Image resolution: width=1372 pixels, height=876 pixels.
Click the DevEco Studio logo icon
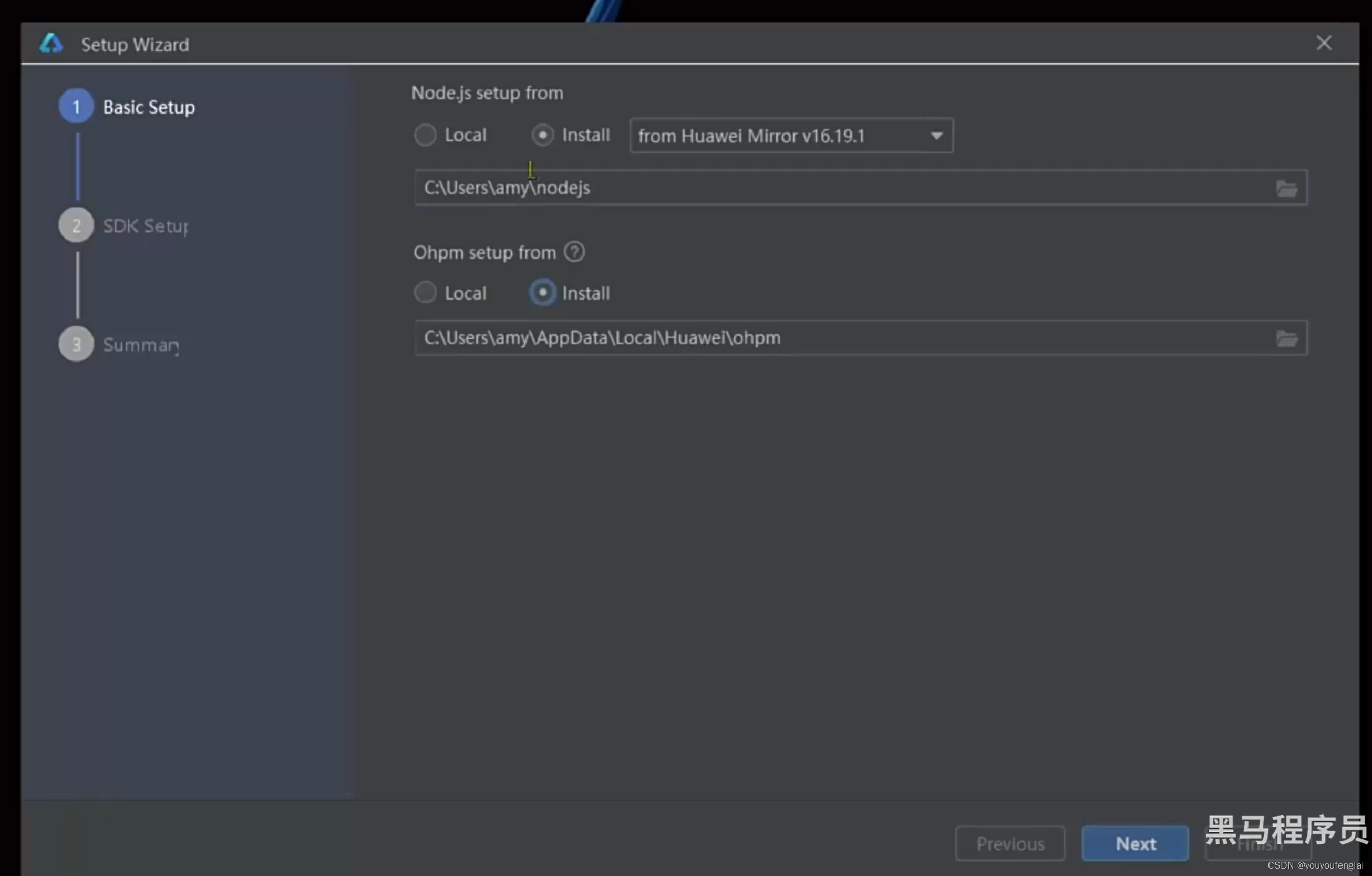pos(51,43)
